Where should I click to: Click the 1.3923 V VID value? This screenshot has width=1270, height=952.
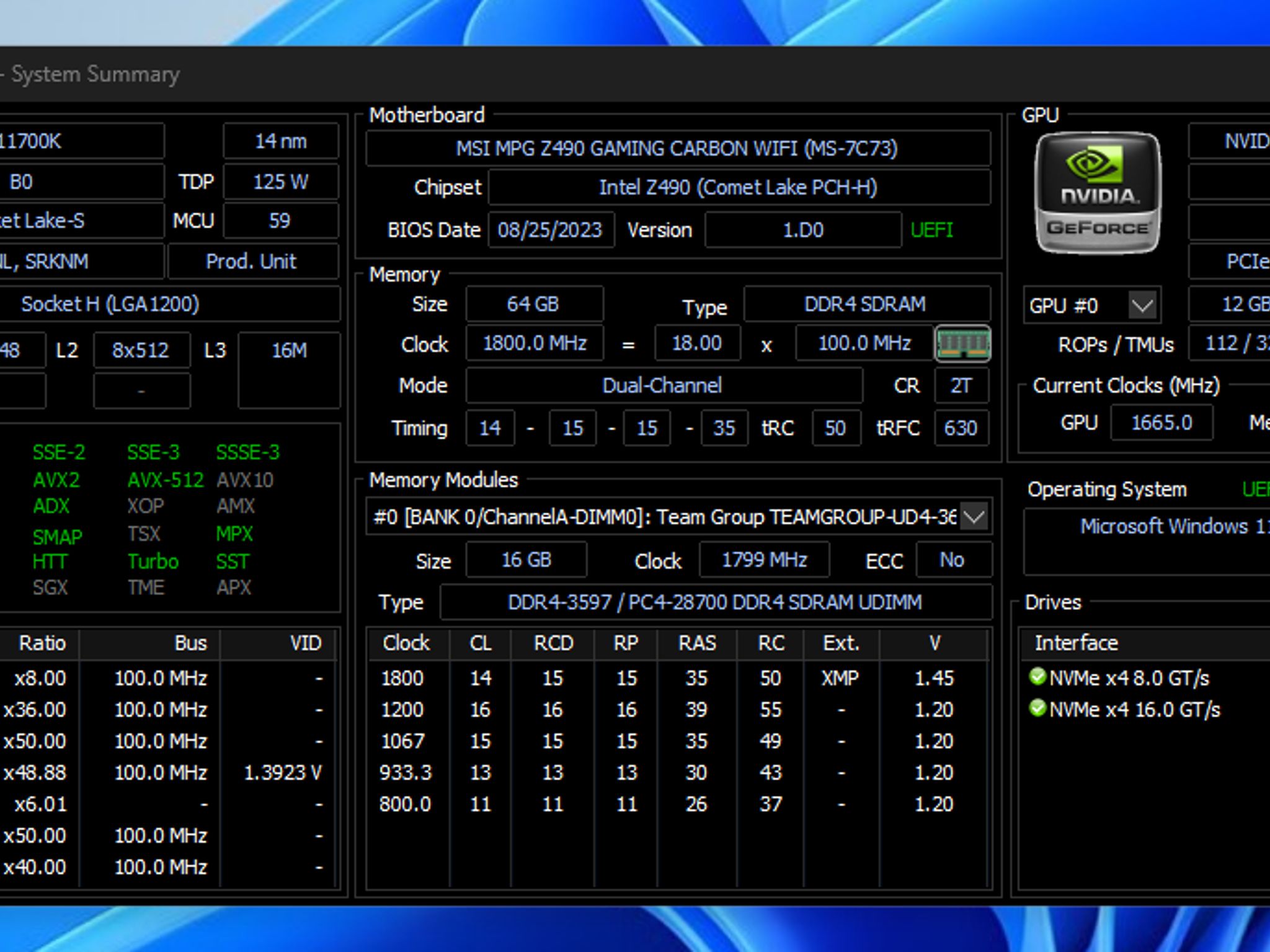(x=283, y=772)
